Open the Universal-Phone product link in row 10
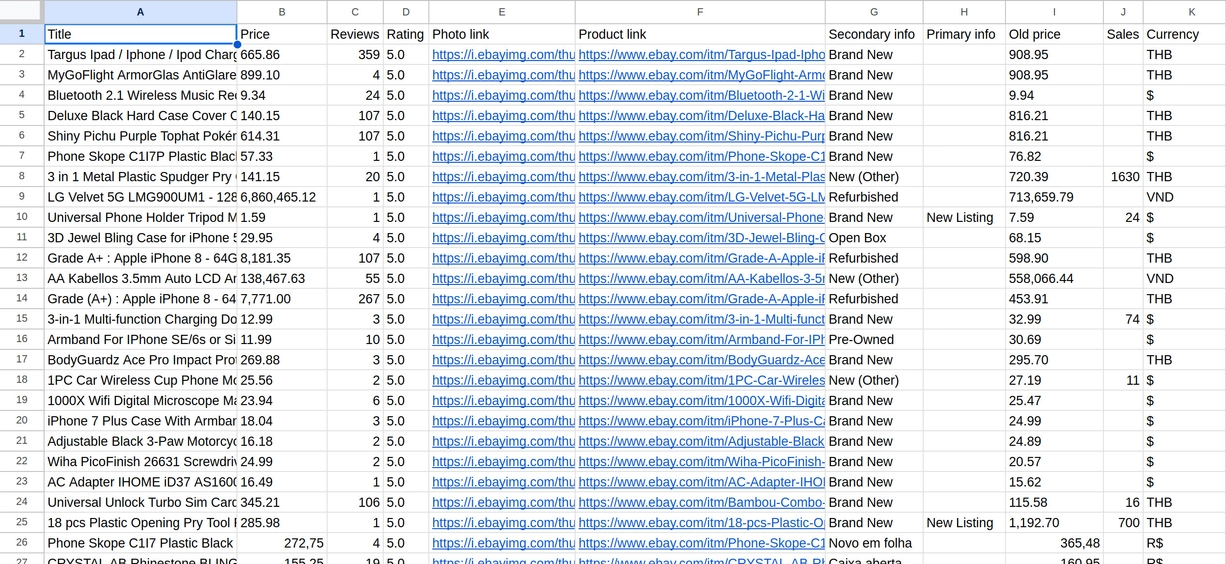The image size is (1226, 564). click(x=701, y=218)
